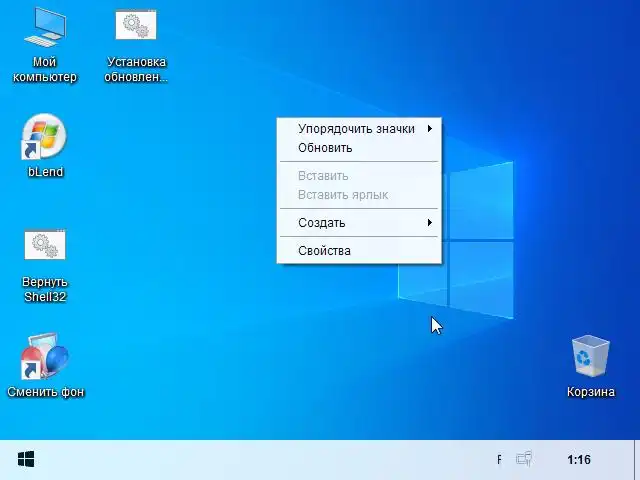The height and width of the screenshot is (480, 640).
Task: Click the disabled Вставить ярлык entry
Action: click(x=359, y=195)
